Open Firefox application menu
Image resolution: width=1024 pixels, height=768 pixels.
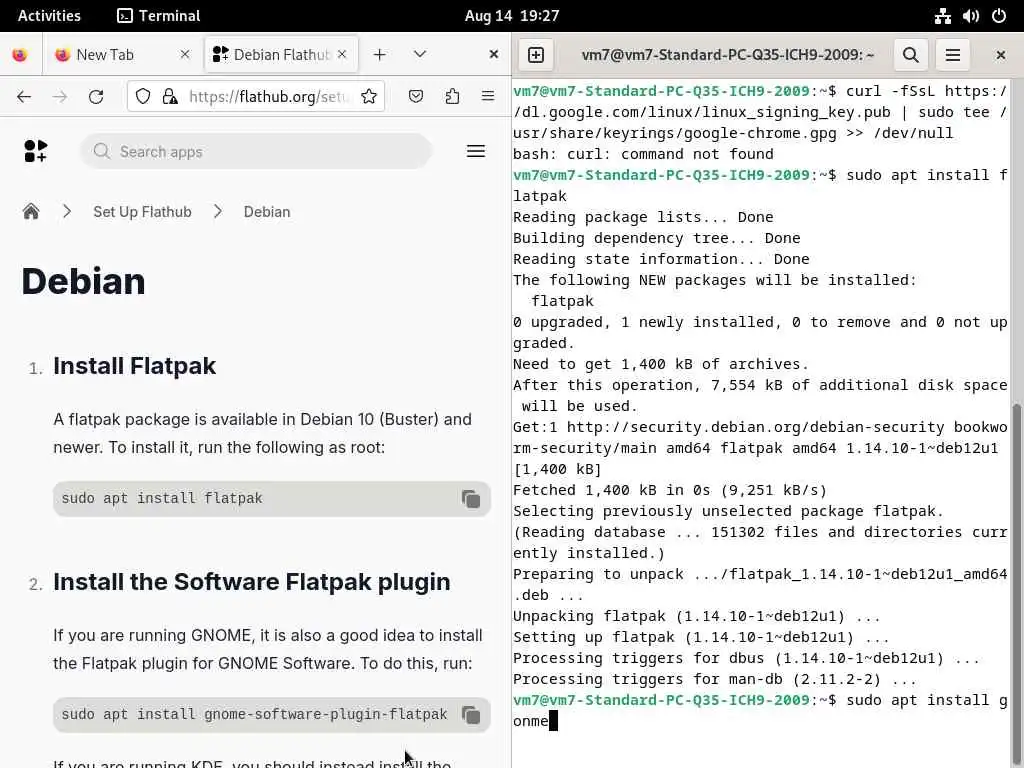point(488,97)
